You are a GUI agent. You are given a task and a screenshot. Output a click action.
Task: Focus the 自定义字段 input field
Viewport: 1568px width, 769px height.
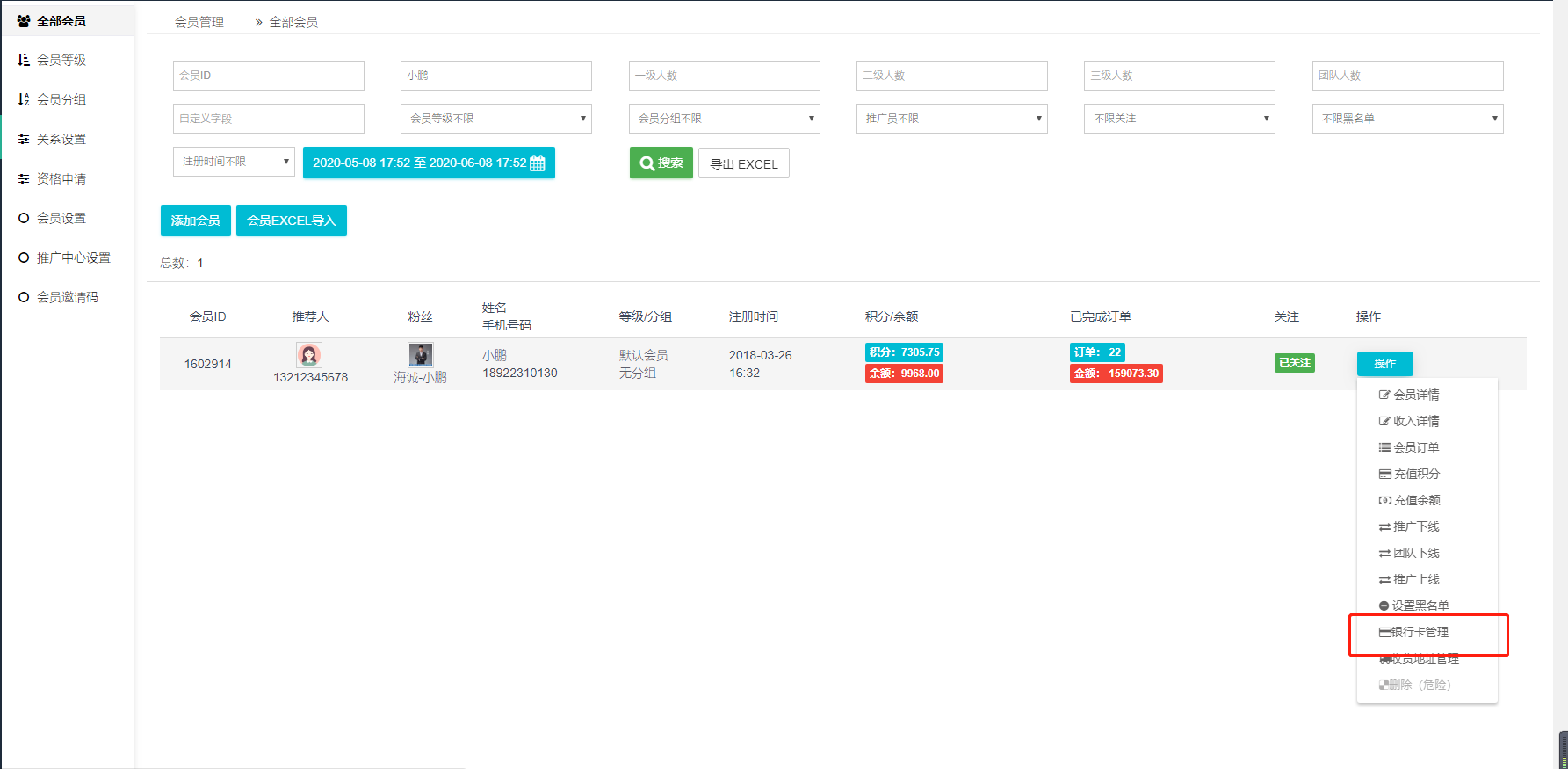tap(269, 119)
